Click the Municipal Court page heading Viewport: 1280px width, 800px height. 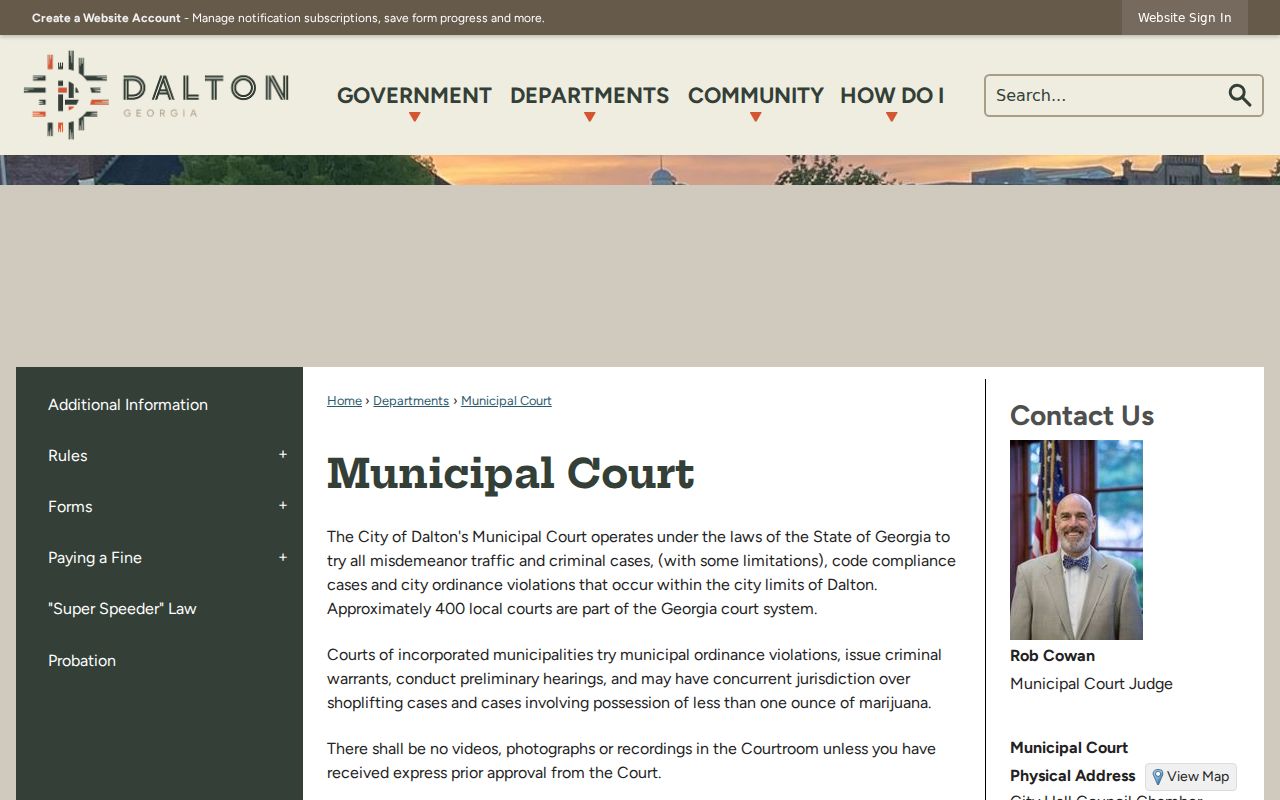point(510,473)
